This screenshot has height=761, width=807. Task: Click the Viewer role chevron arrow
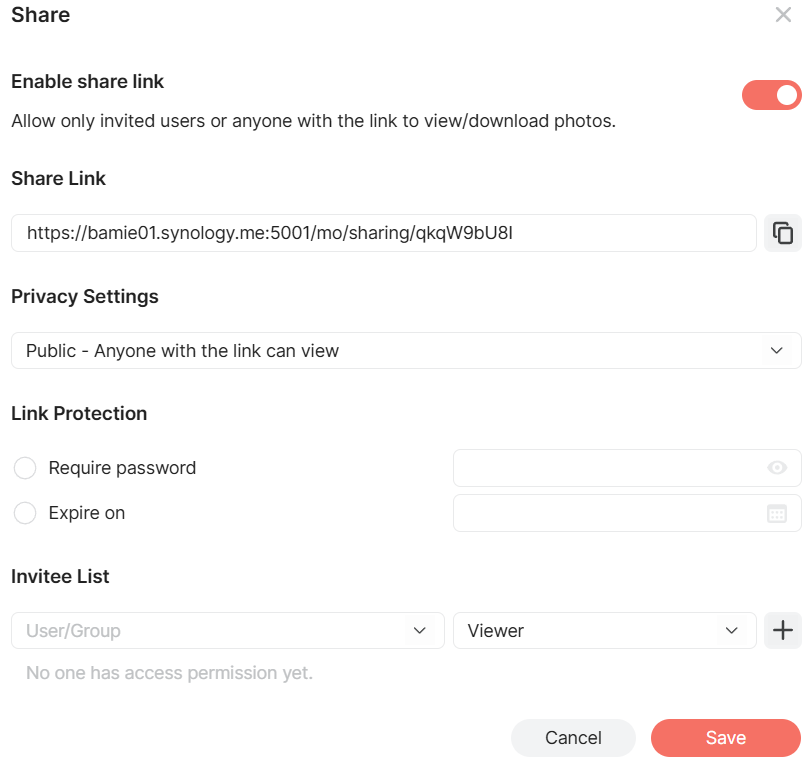click(x=731, y=631)
